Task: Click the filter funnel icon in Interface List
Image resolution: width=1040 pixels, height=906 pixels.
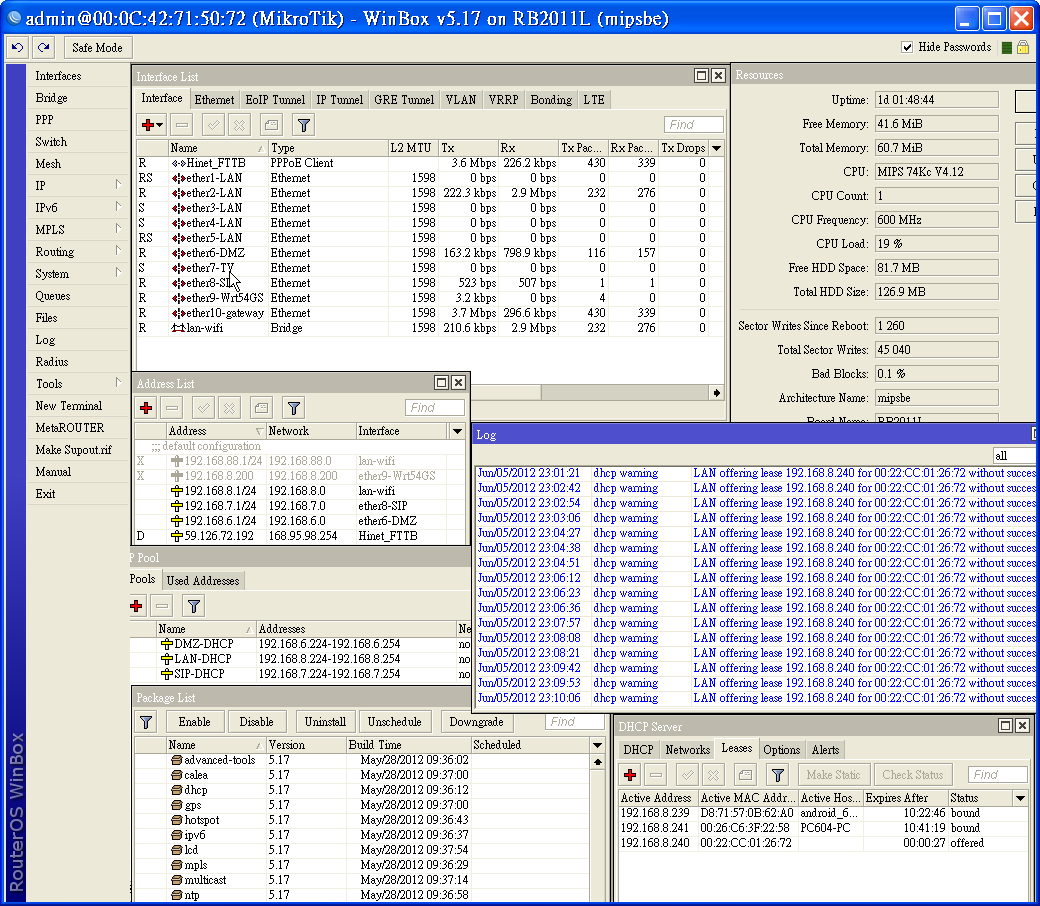Action: click(x=303, y=125)
